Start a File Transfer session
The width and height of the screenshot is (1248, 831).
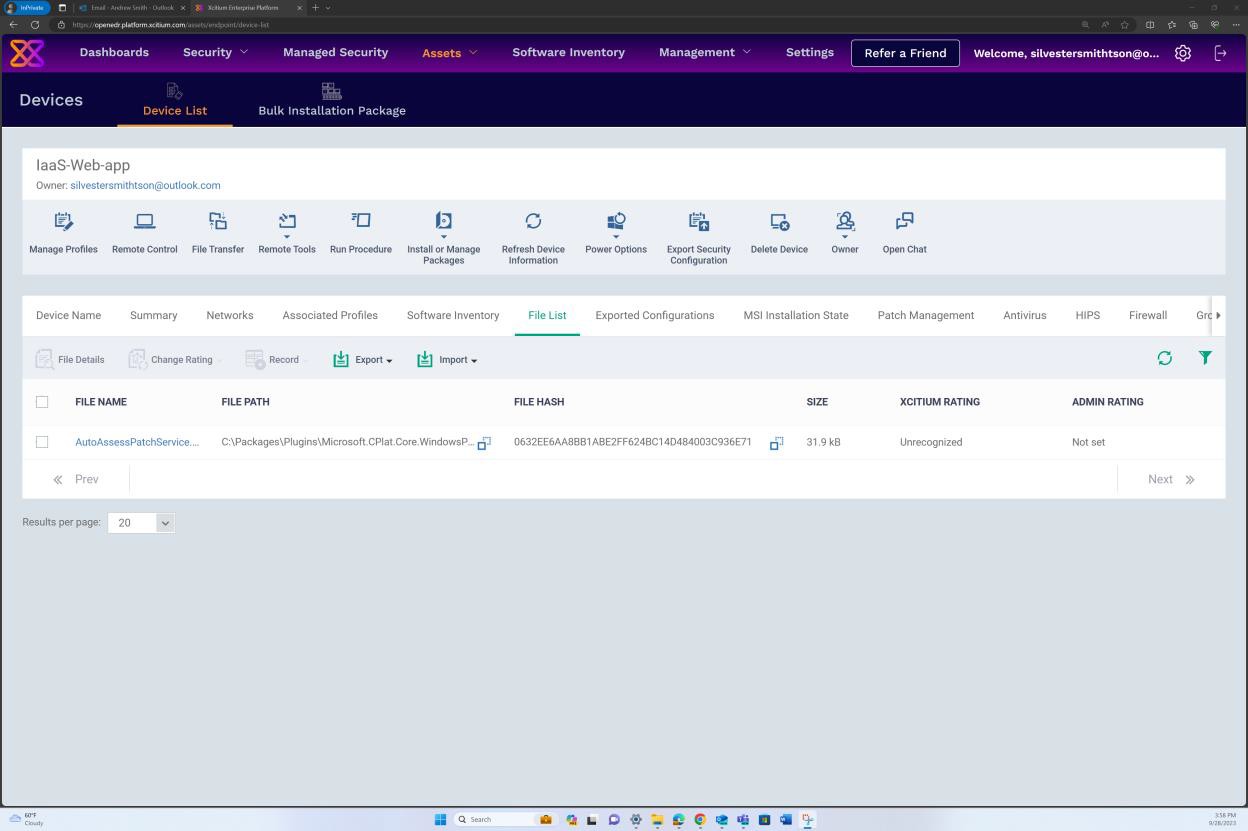217,232
